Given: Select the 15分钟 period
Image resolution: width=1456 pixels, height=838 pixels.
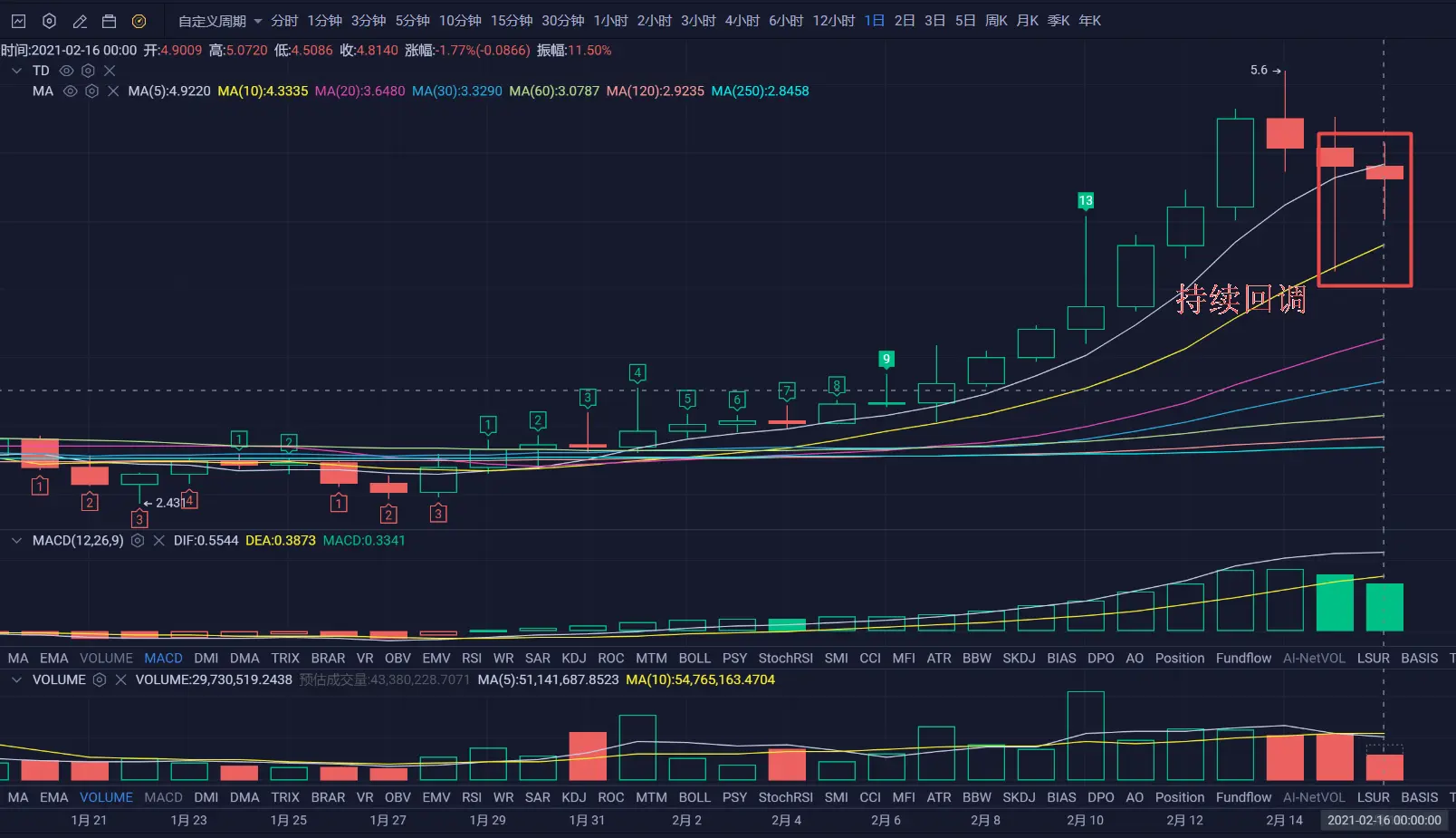Looking at the screenshot, I should tap(512, 21).
